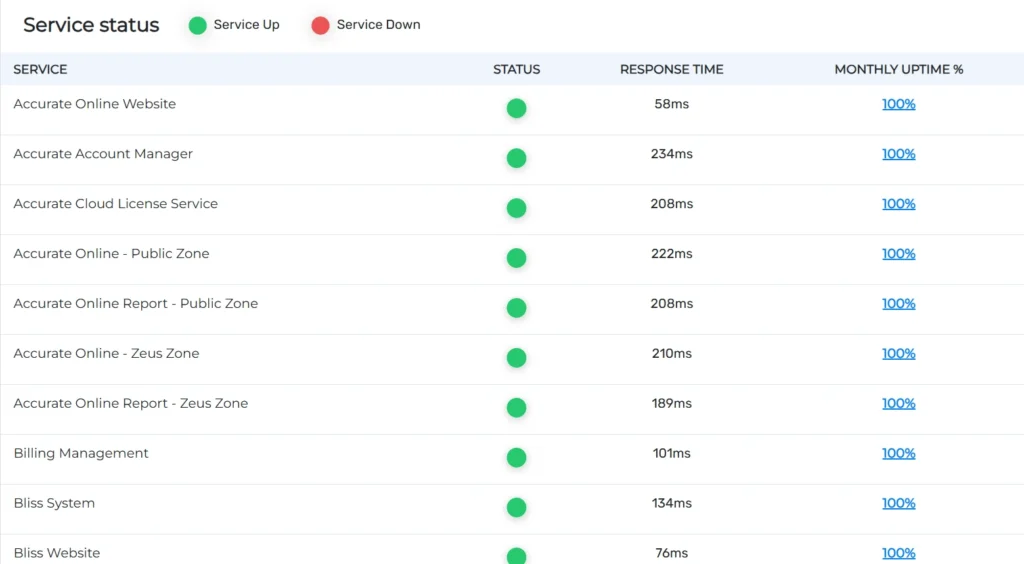Image resolution: width=1024 pixels, height=564 pixels.
Task: Click the Service Down legend label
Action: tap(378, 25)
